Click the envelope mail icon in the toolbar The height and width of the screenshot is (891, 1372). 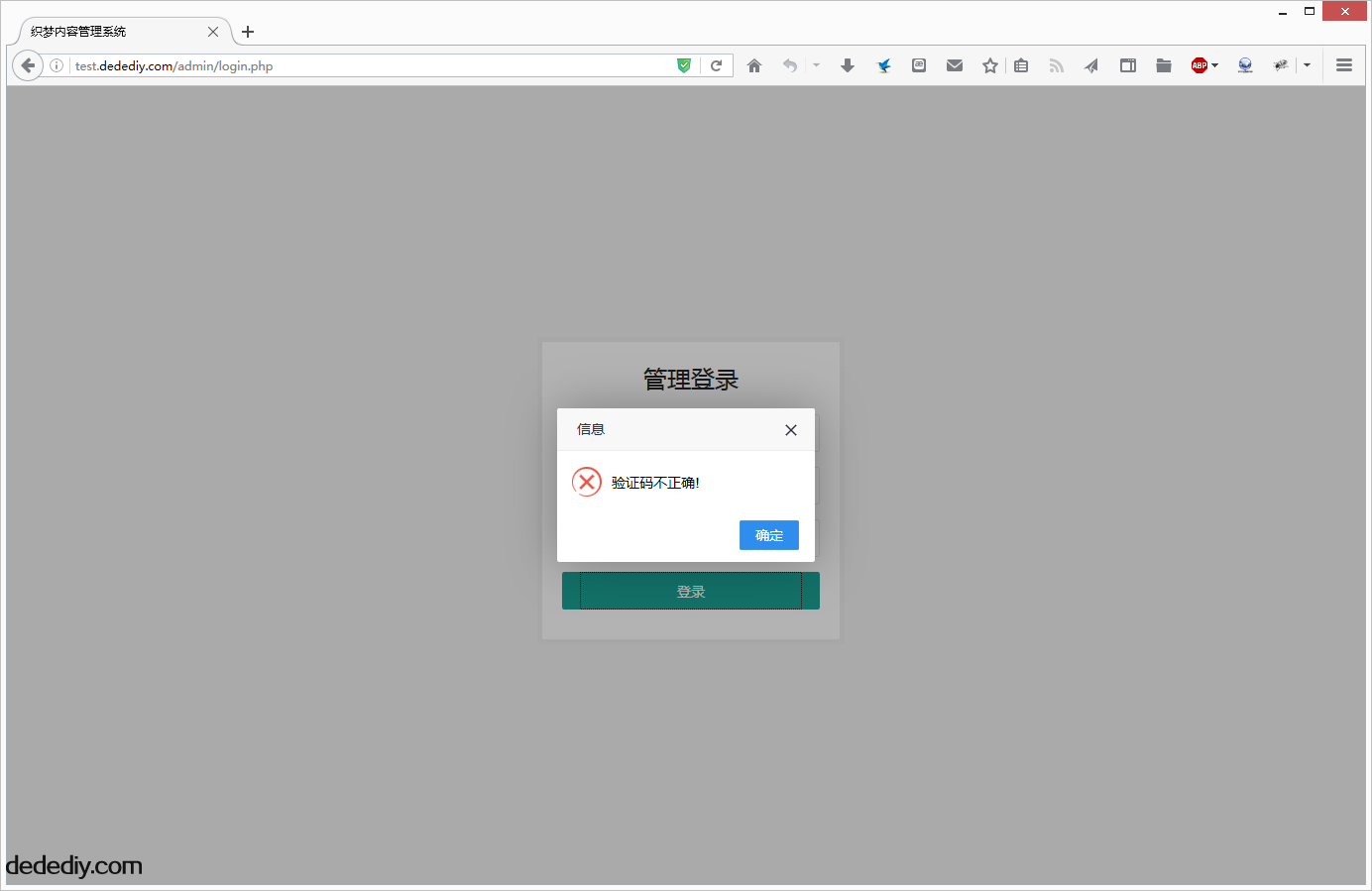point(955,65)
